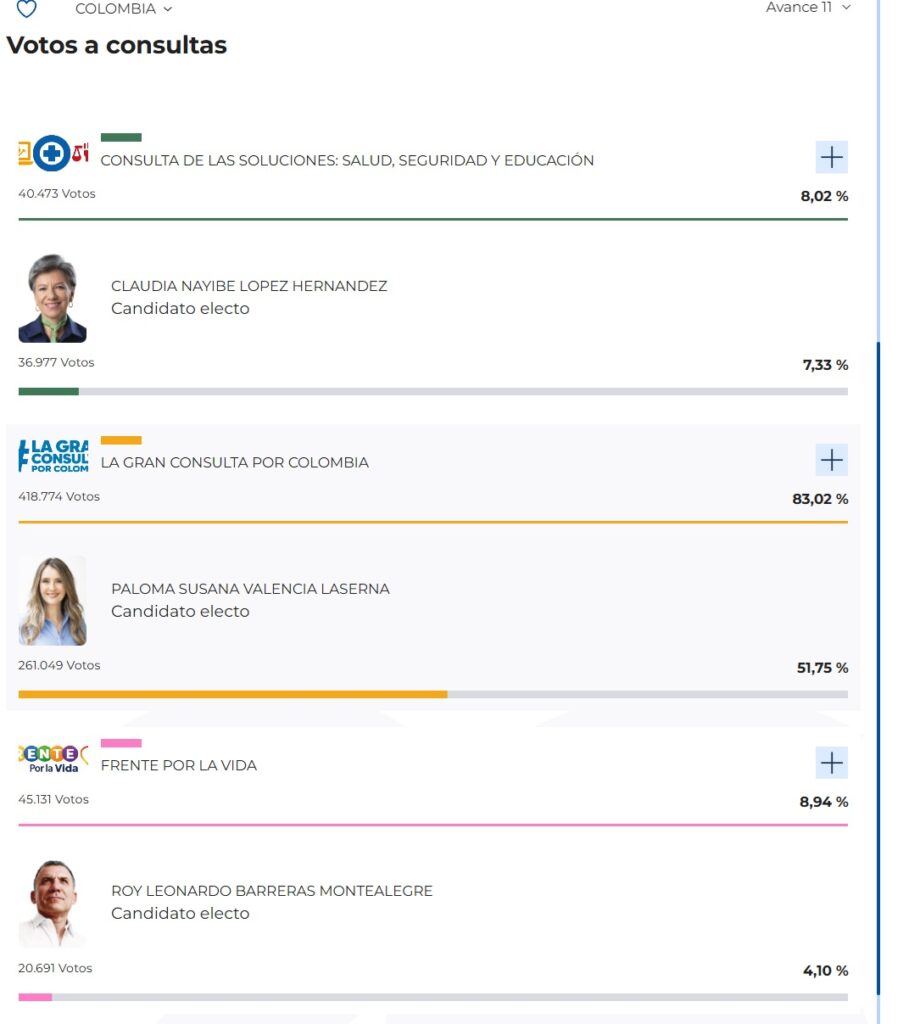Click the Consulta de las Soluciones party logo
Viewport: 920px width, 1024px height.
[x=53, y=153]
